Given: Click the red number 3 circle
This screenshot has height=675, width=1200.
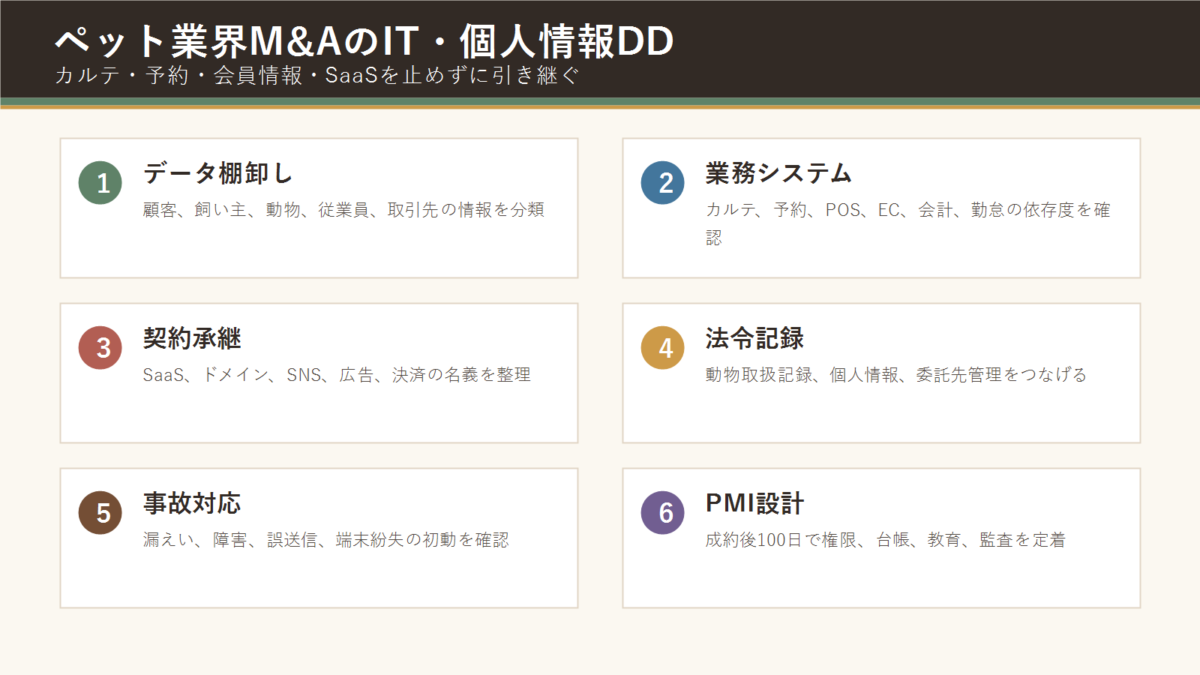Looking at the screenshot, I should tap(100, 347).
